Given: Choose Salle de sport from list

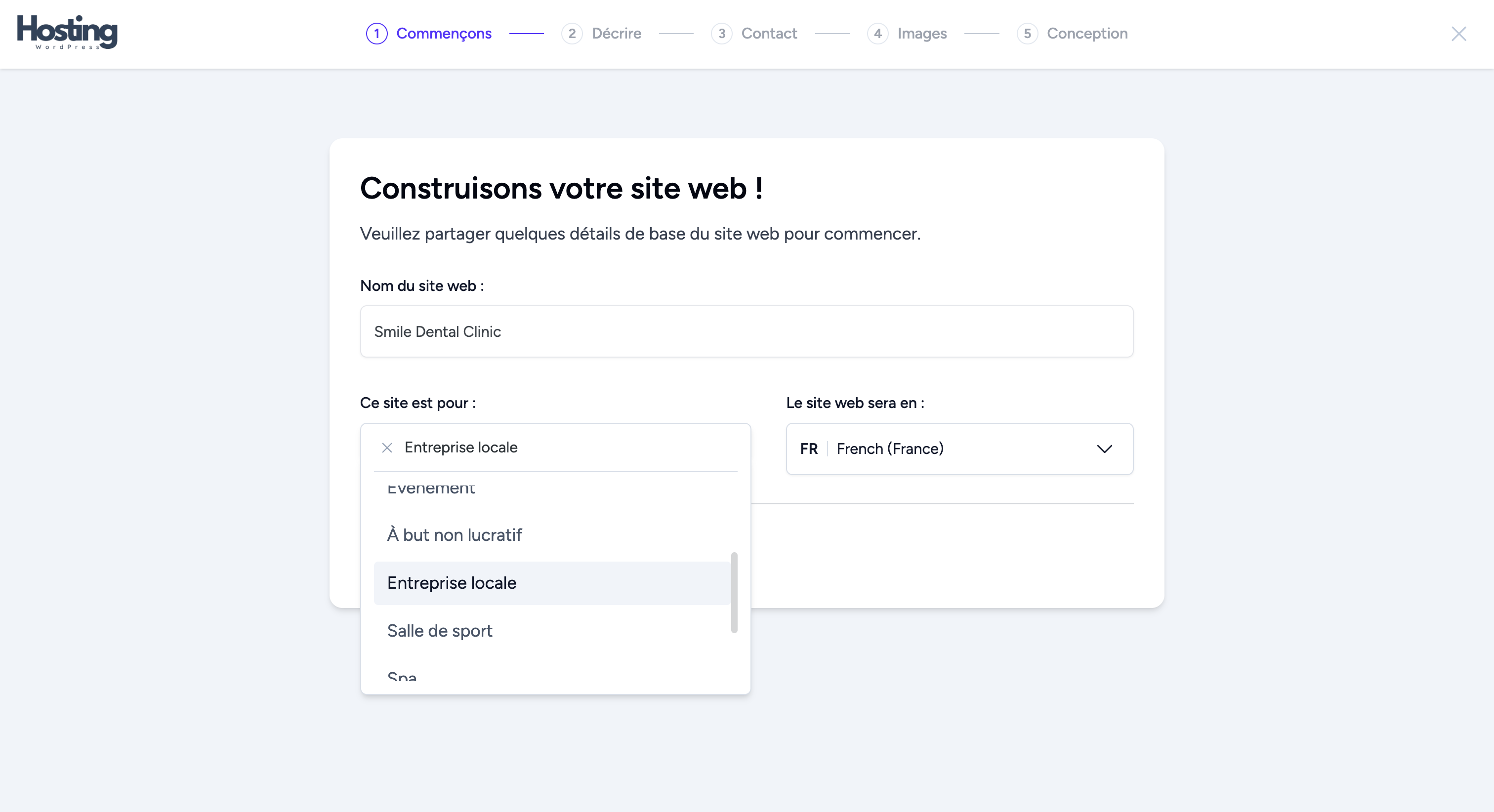Looking at the screenshot, I should 440,630.
